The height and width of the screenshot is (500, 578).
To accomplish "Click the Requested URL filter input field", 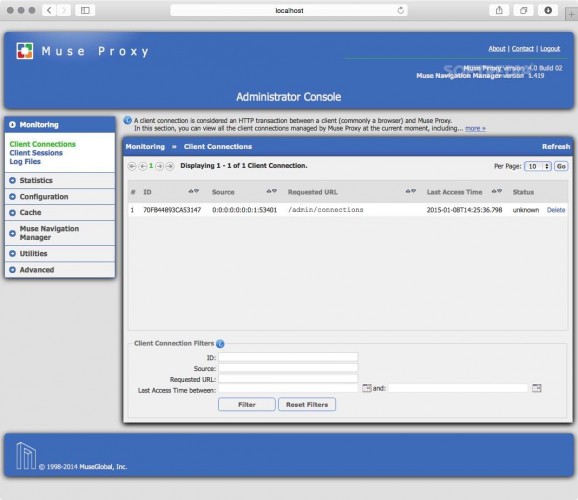I will click(x=288, y=379).
